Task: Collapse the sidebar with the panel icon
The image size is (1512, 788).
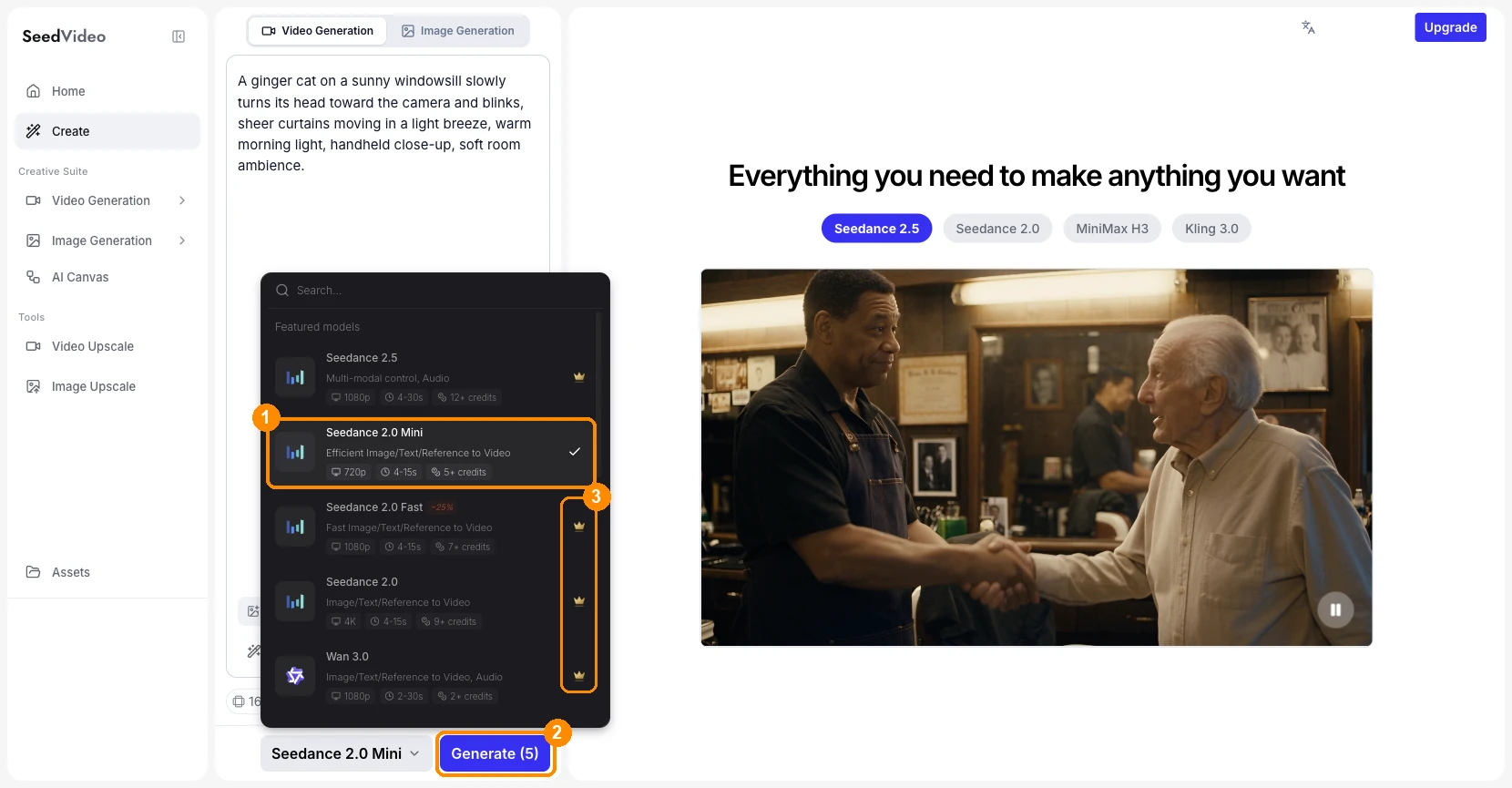Action: point(179,36)
